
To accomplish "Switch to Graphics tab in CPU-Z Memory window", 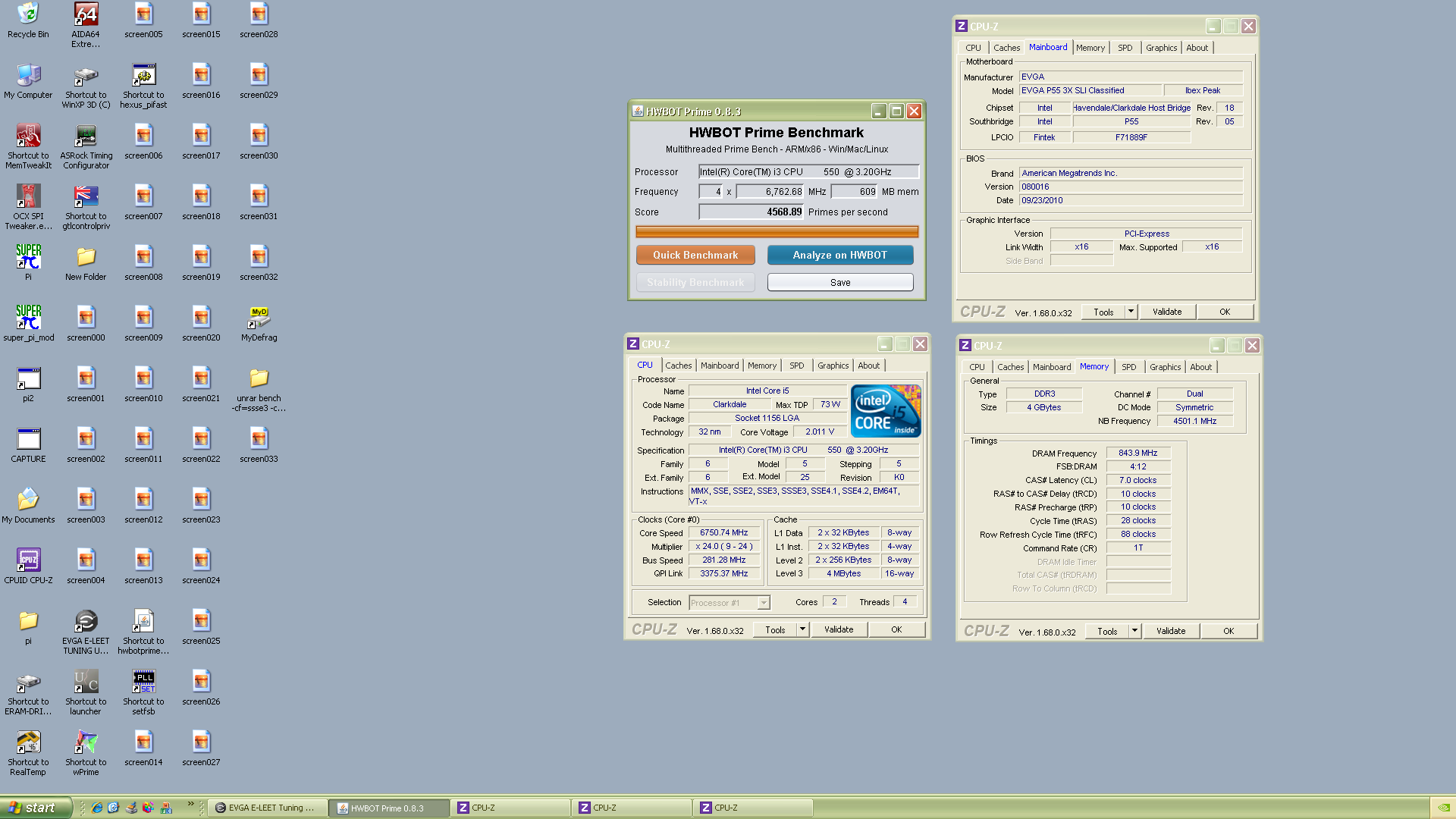I will coord(1165,367).
